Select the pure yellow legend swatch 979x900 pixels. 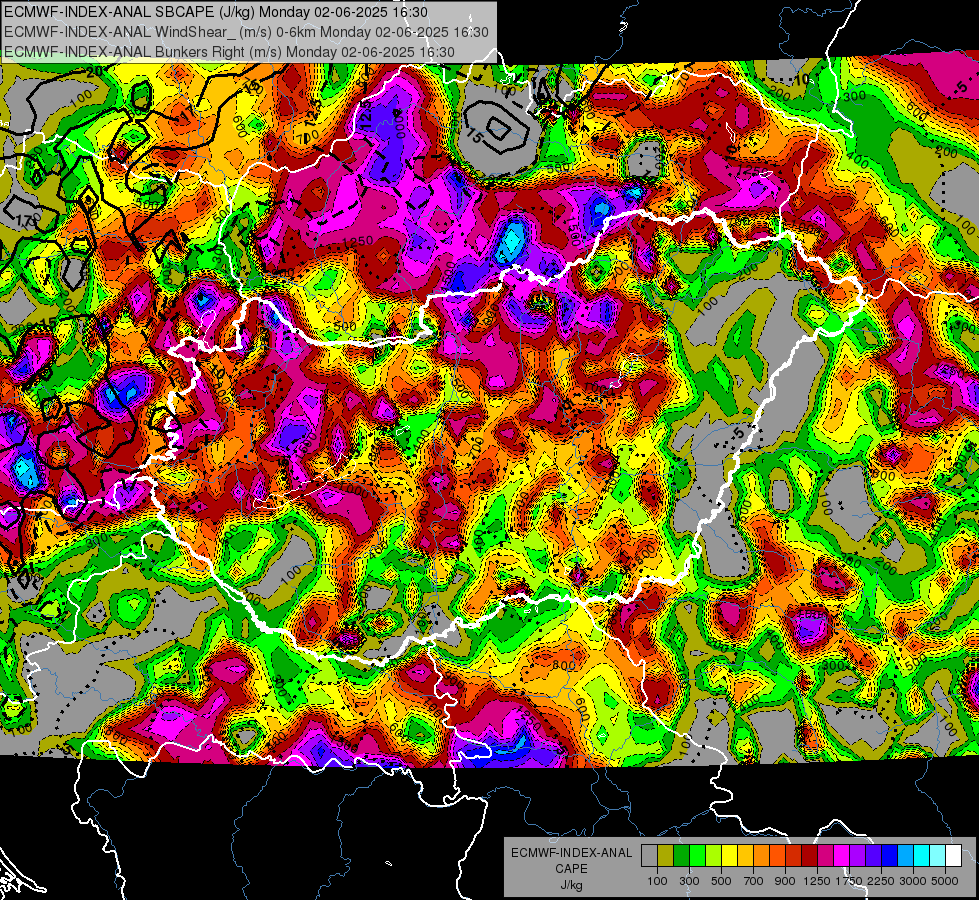click(729, 855)
